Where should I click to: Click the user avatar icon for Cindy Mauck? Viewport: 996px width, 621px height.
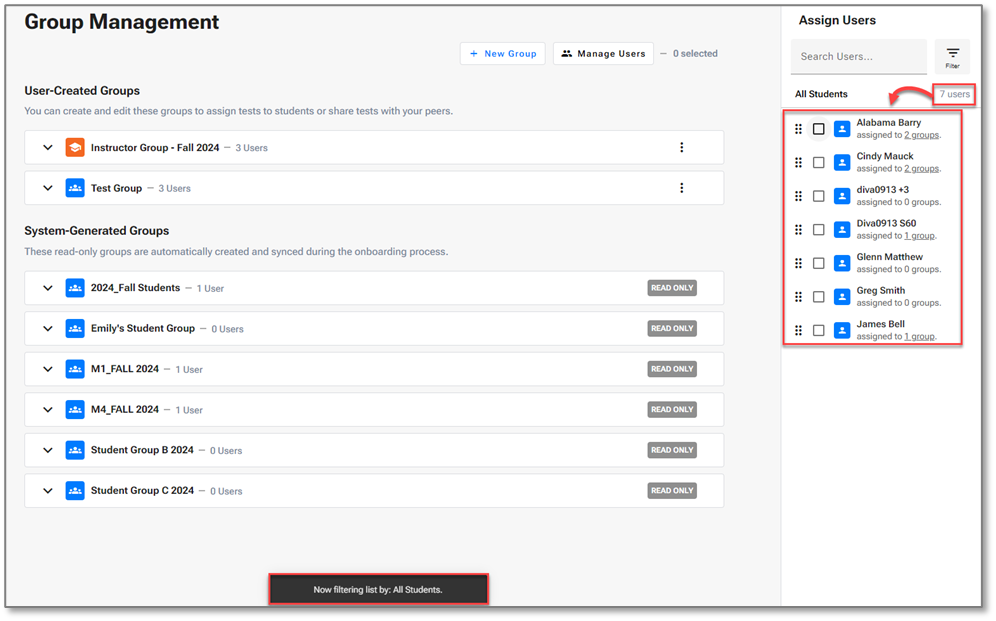pyautogui.click(x=842, y=162)
